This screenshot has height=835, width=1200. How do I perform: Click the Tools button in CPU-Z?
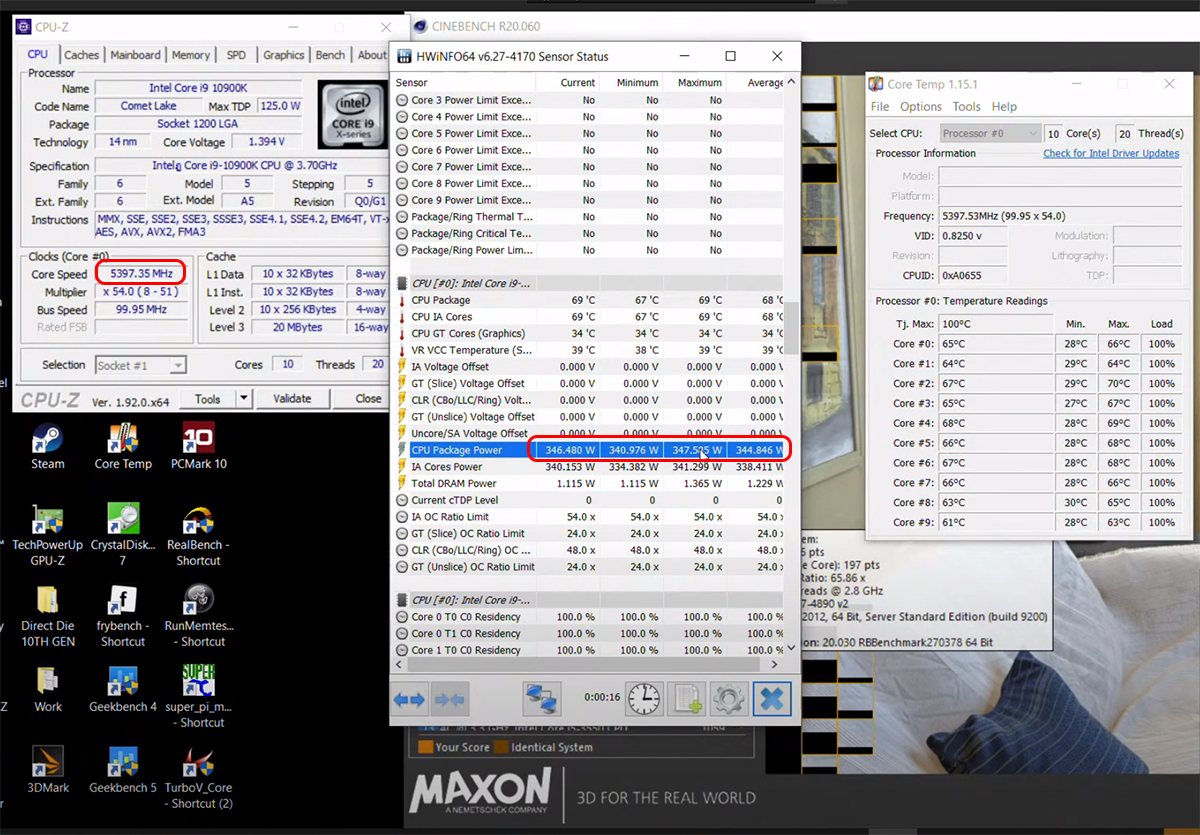click(x=208, y=398)
